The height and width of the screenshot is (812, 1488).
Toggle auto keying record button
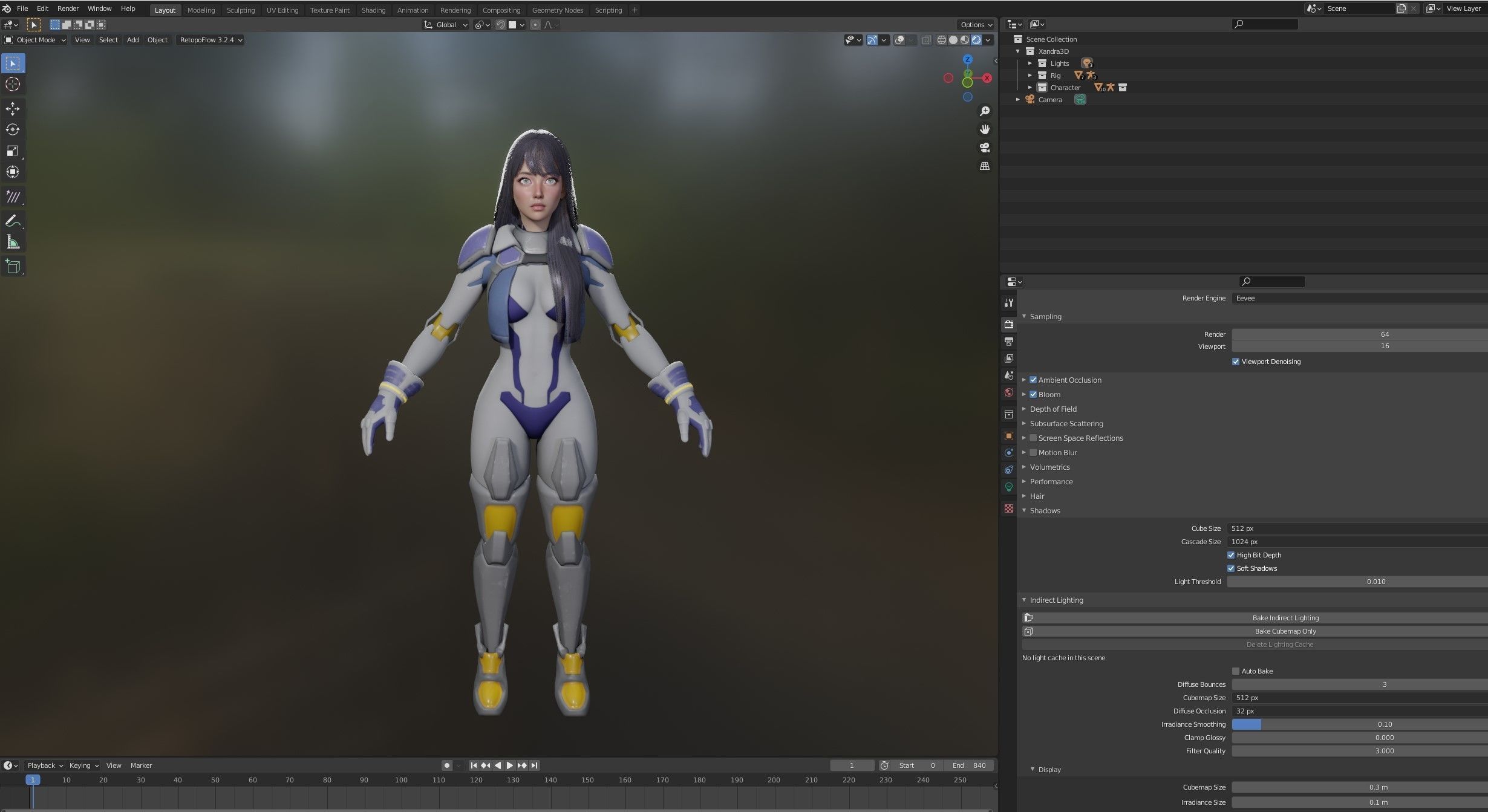447,765
